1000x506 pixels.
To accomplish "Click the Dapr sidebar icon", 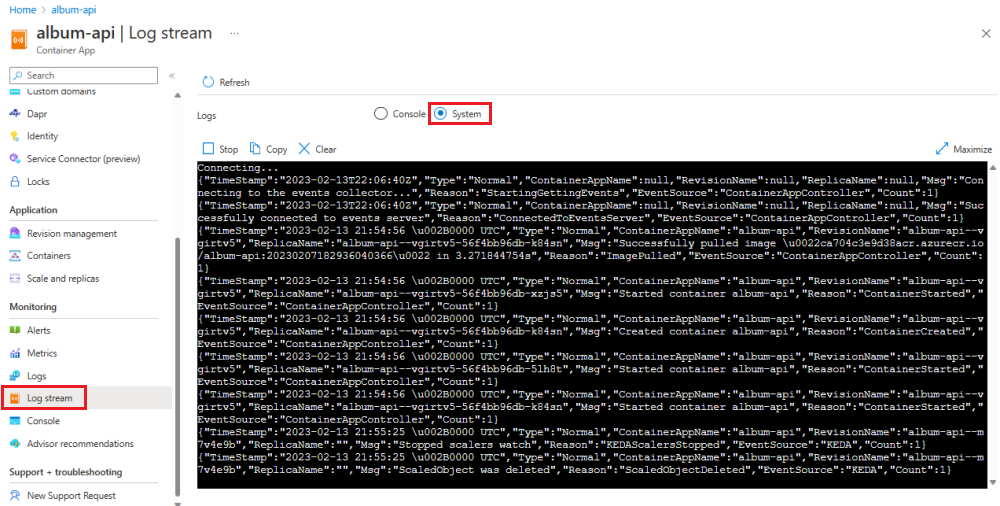I will (x=15, y=114).
